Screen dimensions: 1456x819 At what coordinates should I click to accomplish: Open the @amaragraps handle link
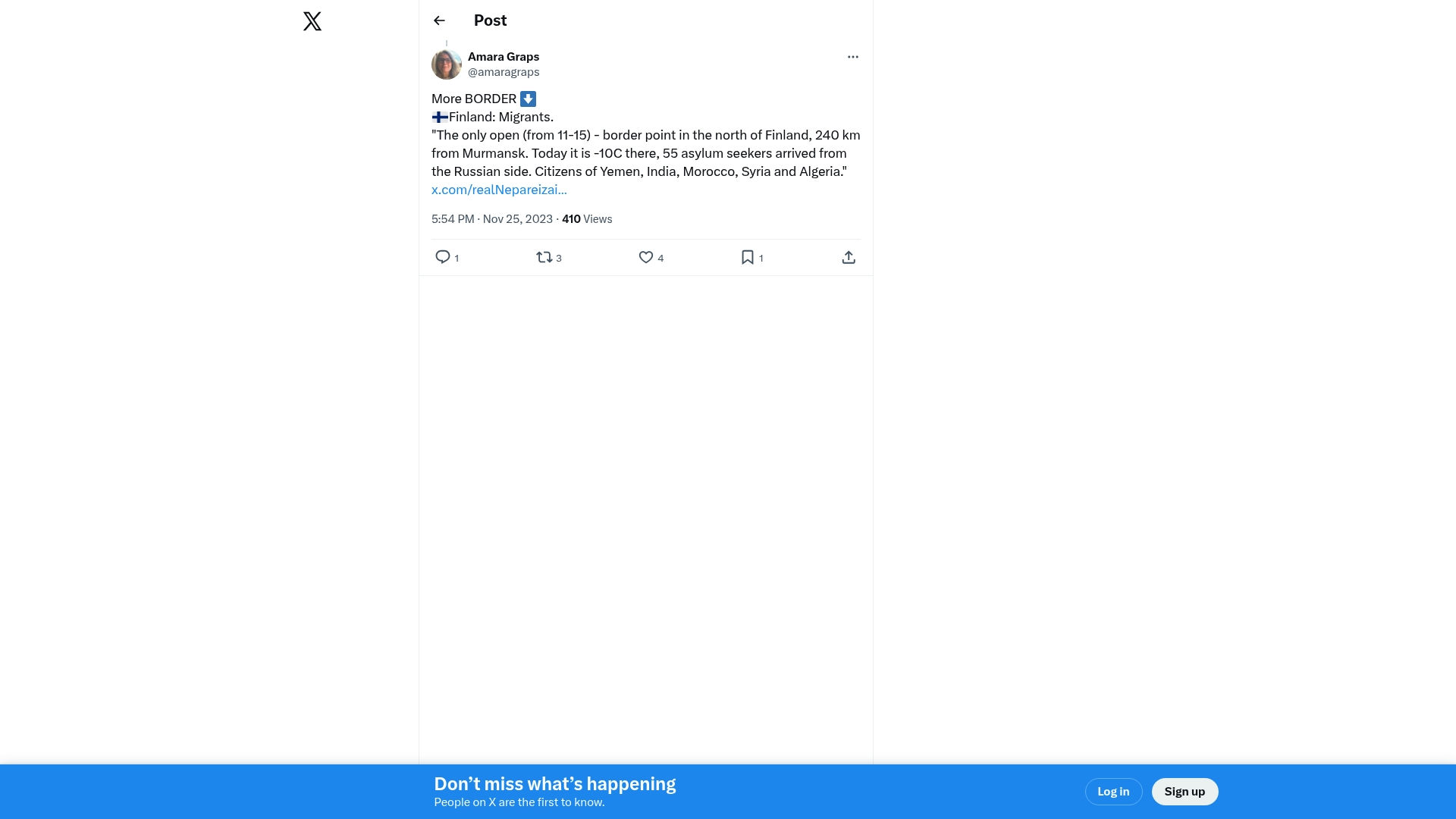point(504,72)
